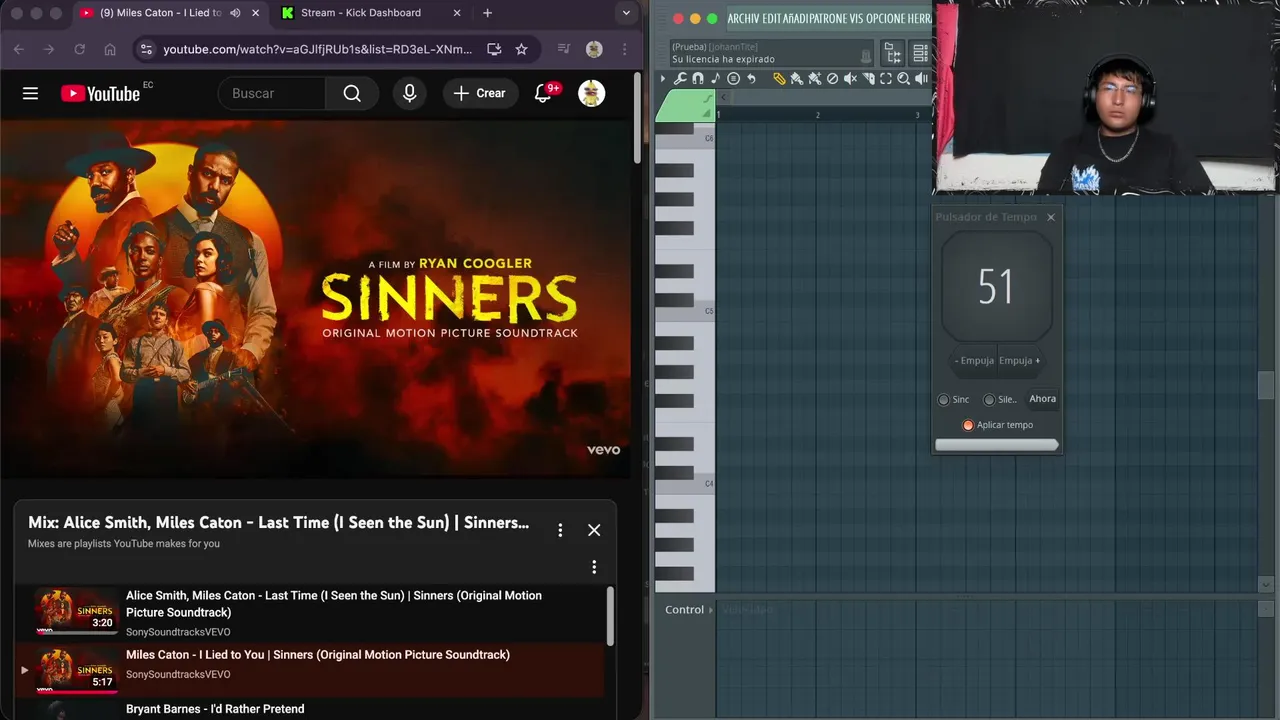Select the paint brush tool
This screenshot has width=1280, height=720.
[797, 78]
